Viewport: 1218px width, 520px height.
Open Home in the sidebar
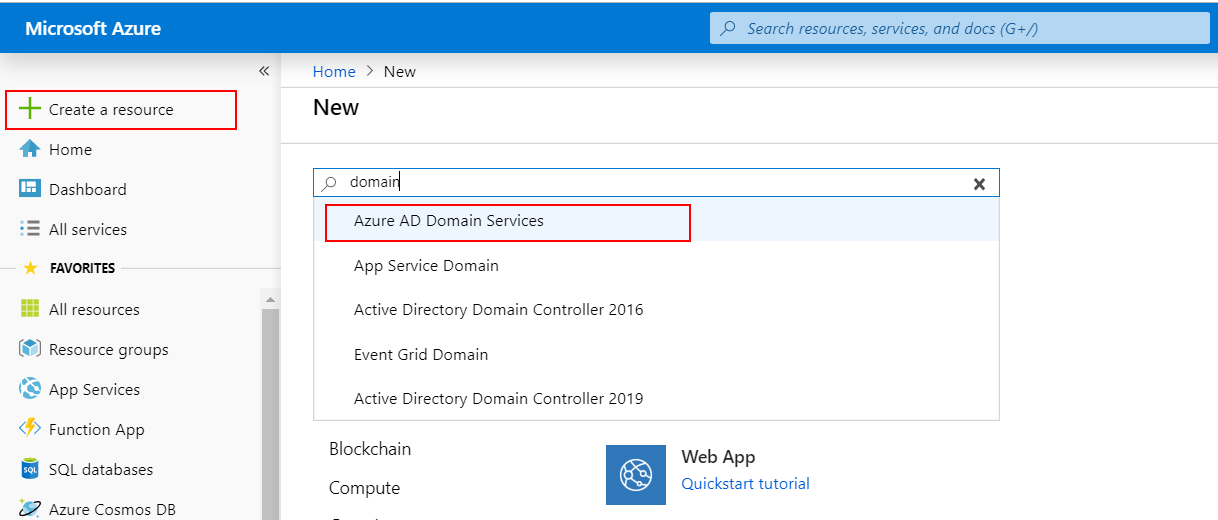pyautogui.click(x=70, y=149)
